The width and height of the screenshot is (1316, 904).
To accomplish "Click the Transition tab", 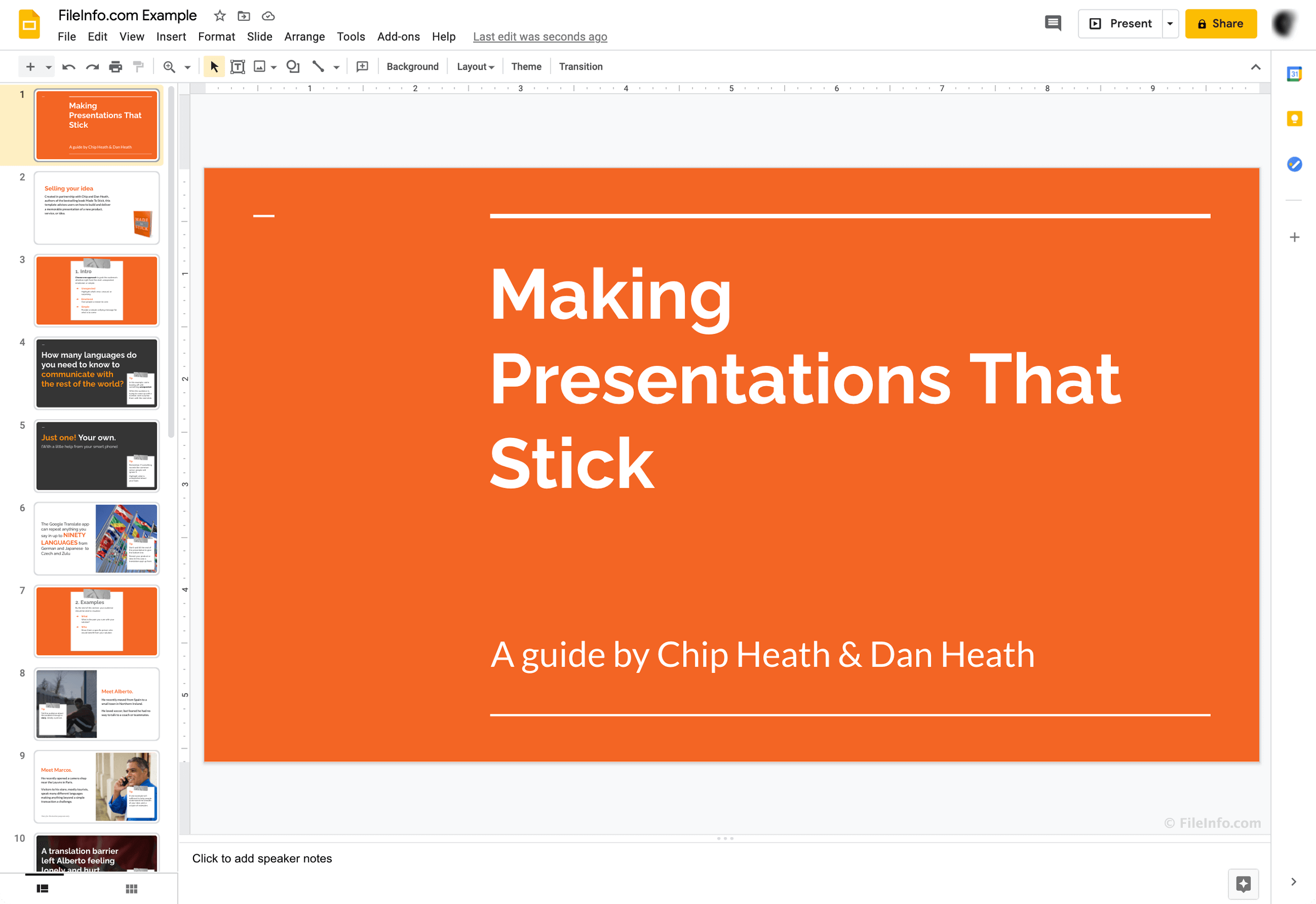I will pyautogui.click(x=580, y=66).
